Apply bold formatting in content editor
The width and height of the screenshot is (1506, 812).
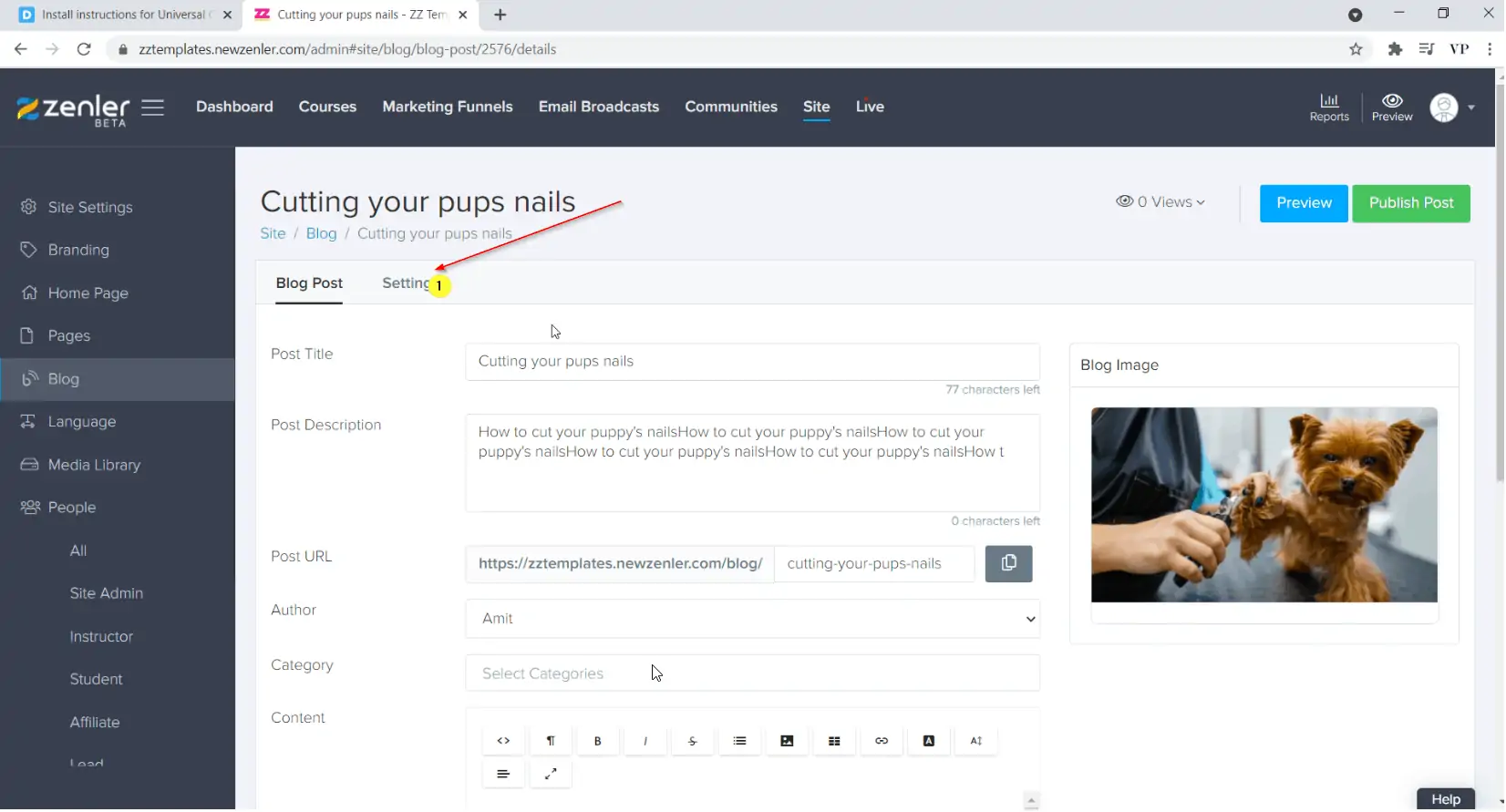(x=598, y=741)
